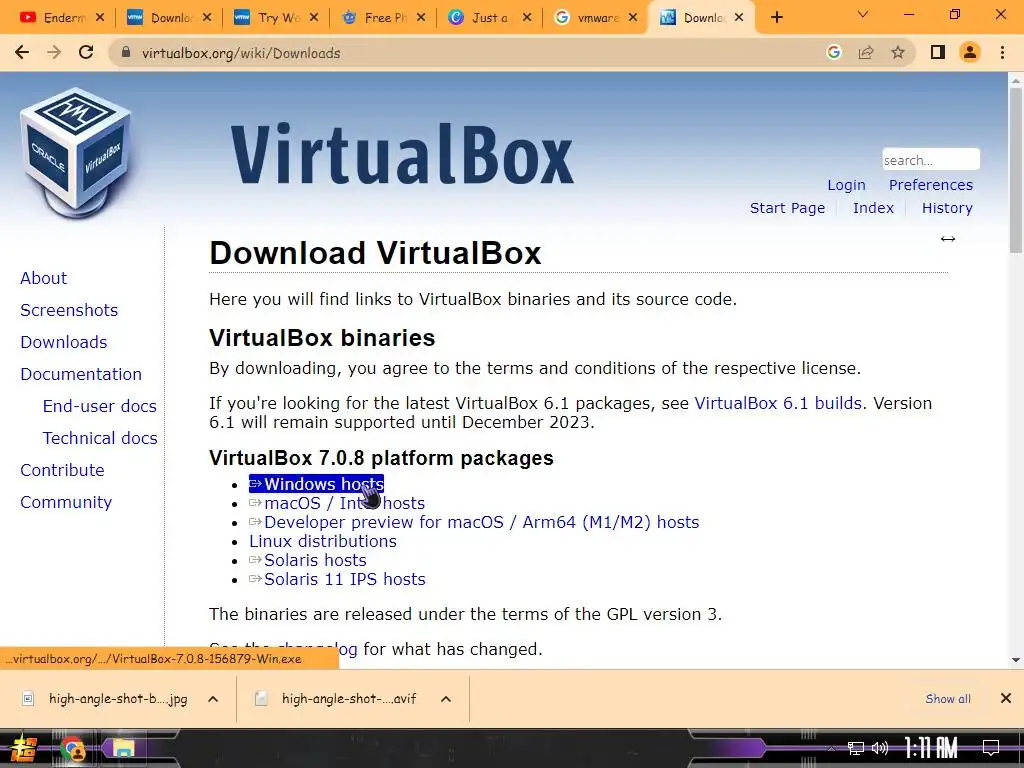Open About in the sidebar
1024x768 pixels.
43,278
